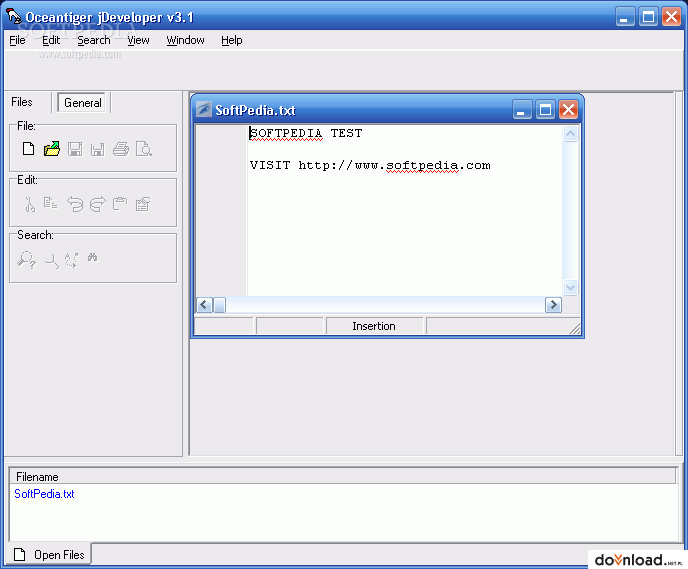Minimize the Oceantiger jDeveloper main window
This screenshot has width=688, height=569.
[625, 17]
